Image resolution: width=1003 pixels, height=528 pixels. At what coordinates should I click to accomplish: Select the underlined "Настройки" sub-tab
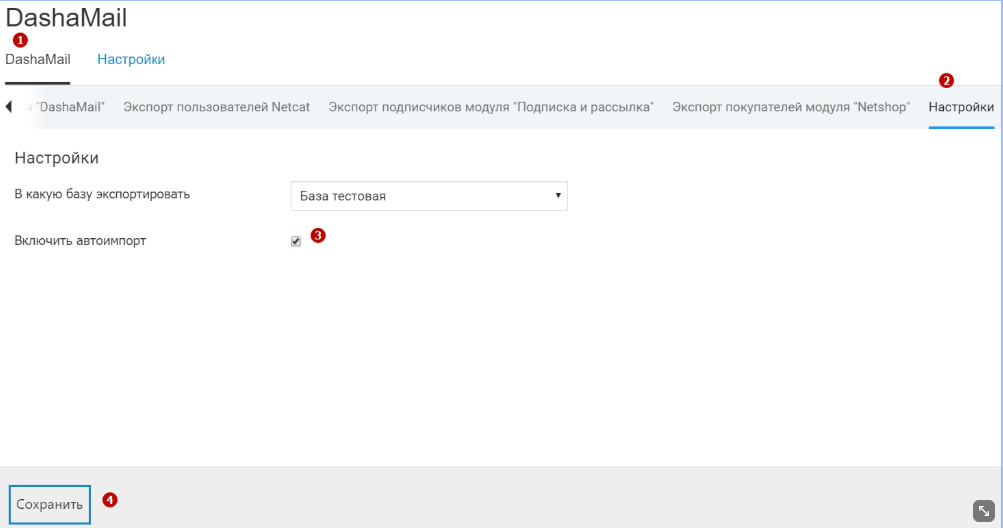[961, 107]
